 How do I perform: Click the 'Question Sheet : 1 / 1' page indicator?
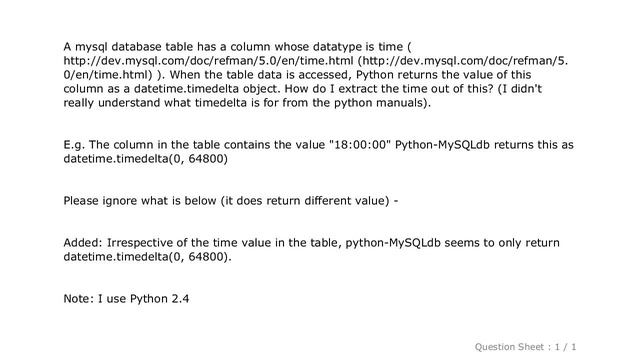(525, 347)
